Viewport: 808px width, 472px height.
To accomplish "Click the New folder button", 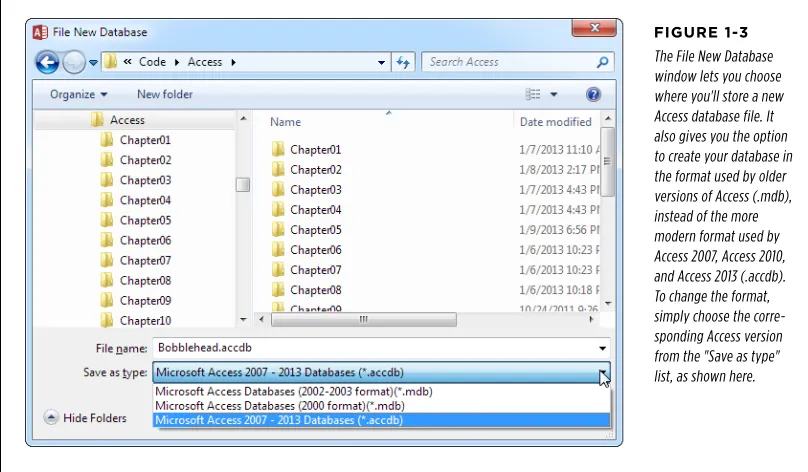I will (165, 94).
